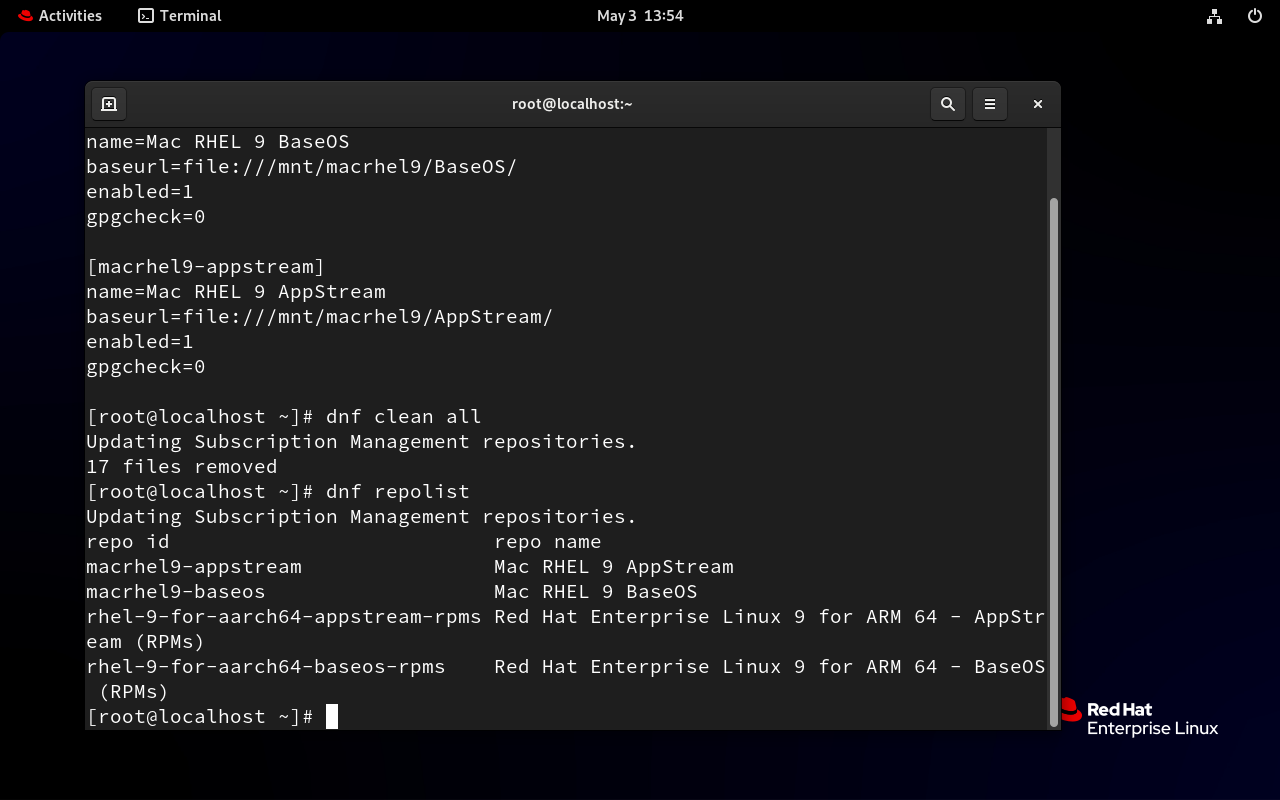Click the root@localhost:~ window title

[x=572, y=104]
